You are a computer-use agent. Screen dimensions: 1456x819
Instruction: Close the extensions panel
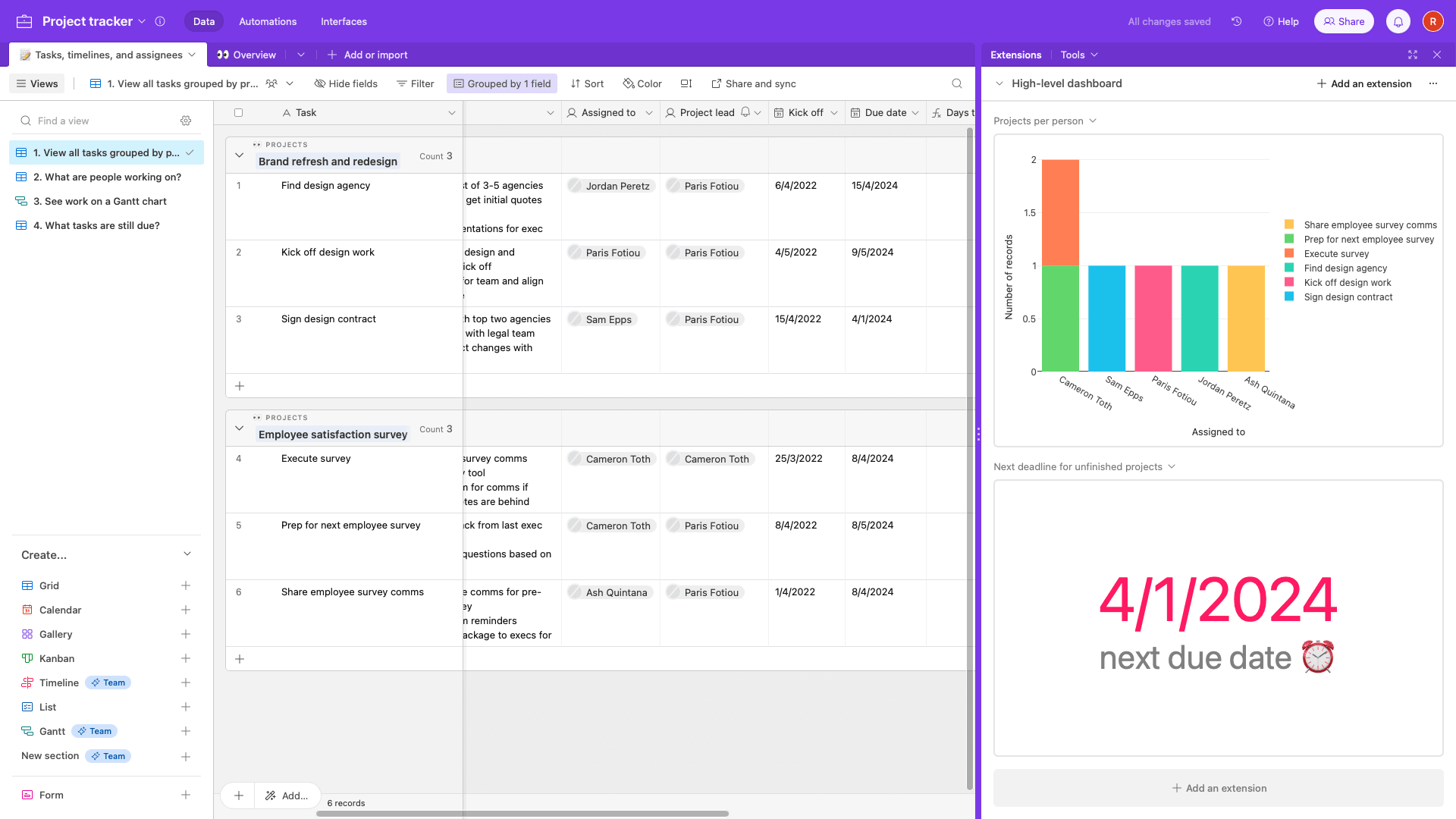[x=1436, y=55]
